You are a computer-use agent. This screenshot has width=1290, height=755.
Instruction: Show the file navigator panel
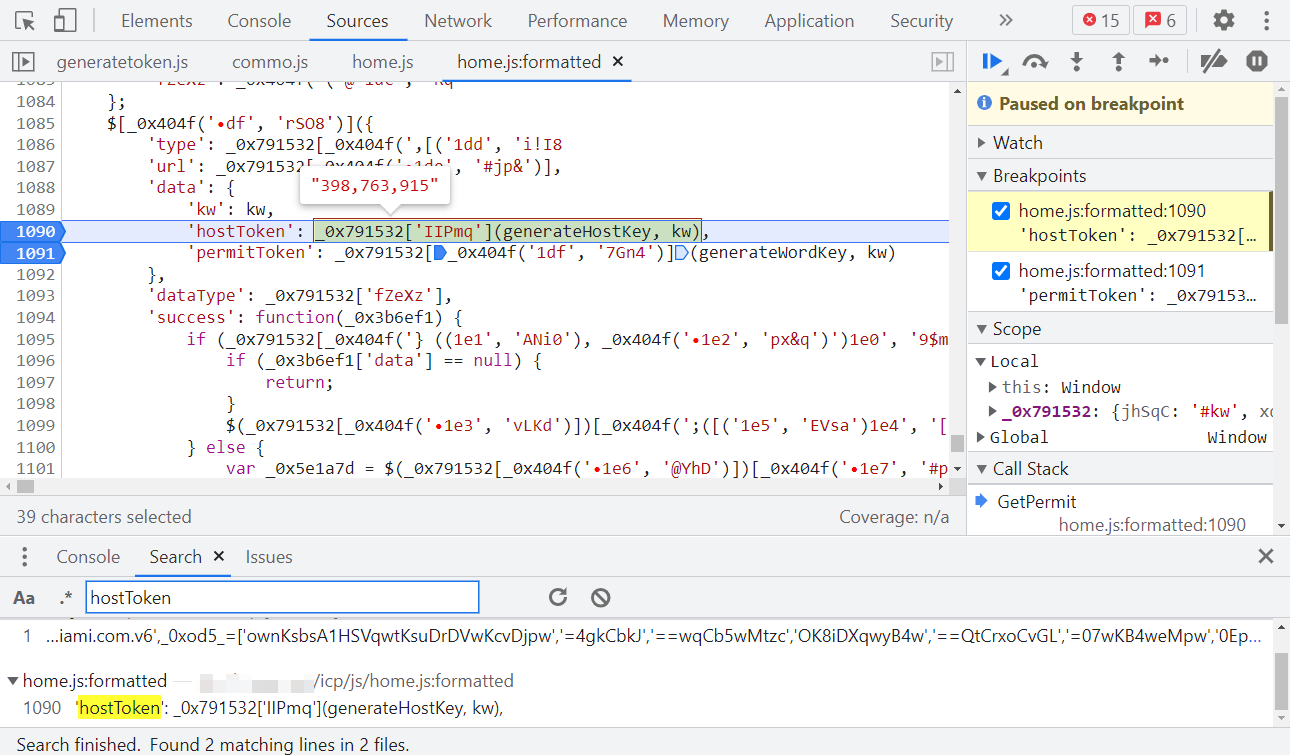click(x=23, y=62)
